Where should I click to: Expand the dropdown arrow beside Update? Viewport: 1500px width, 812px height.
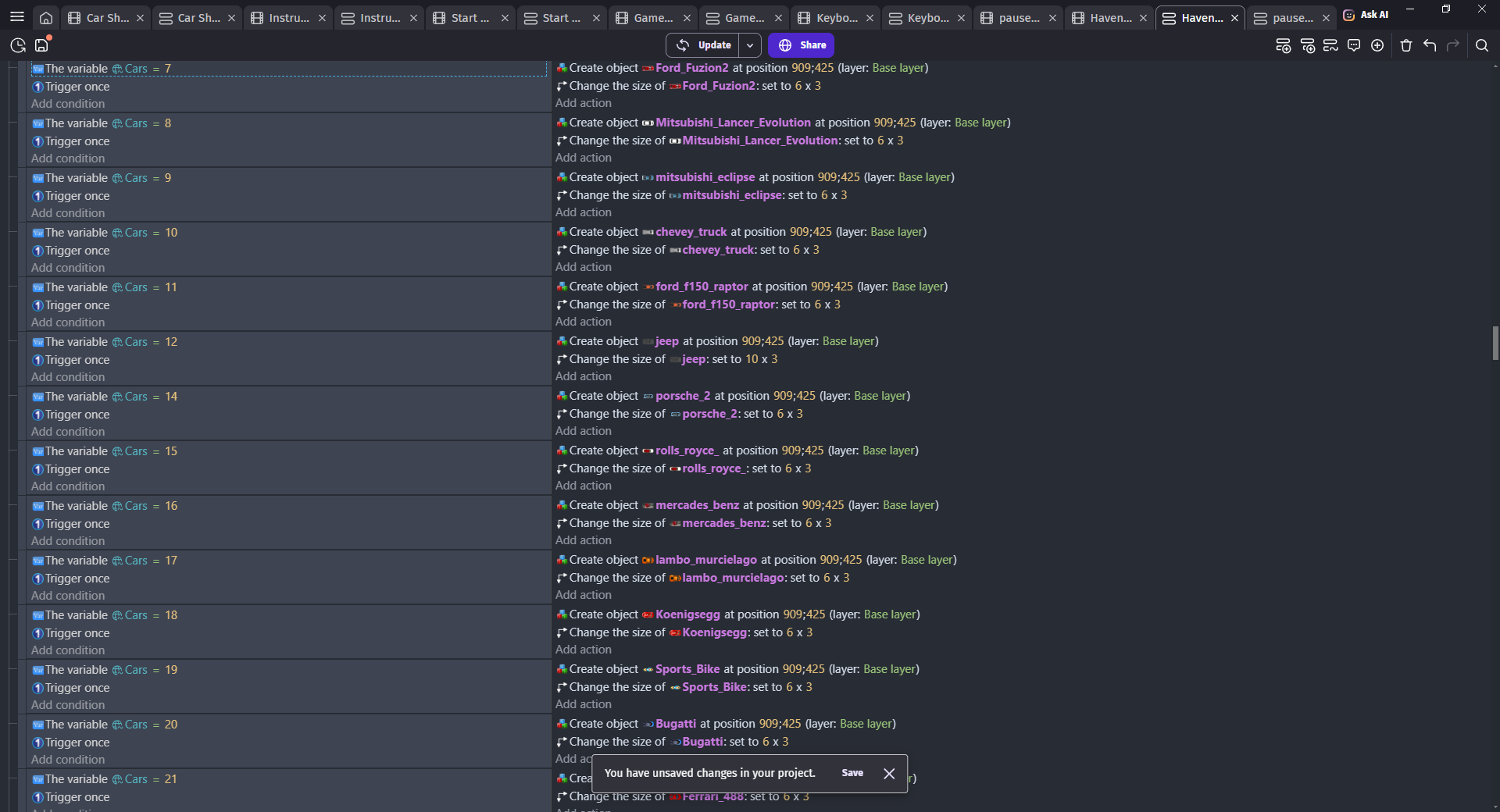coord(750,45)
